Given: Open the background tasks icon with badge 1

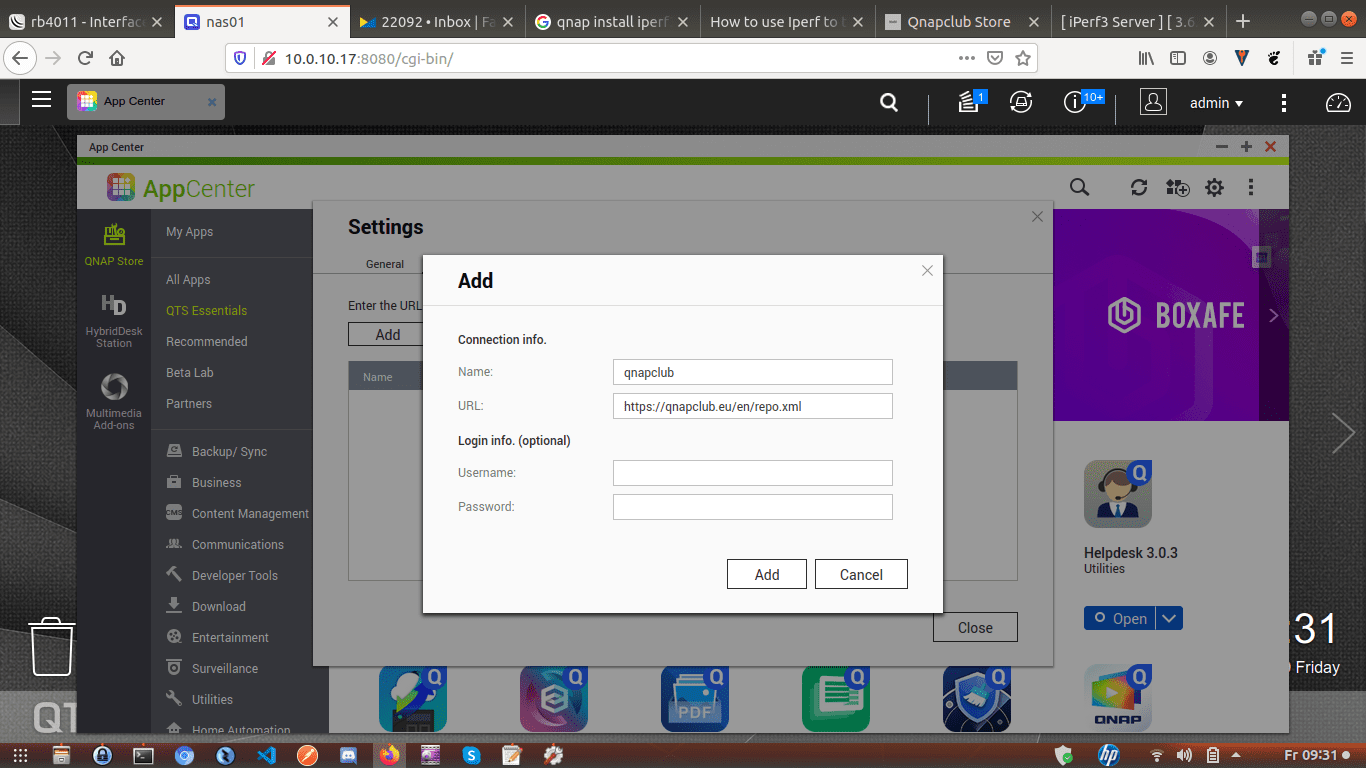Looking at the screenshot, I should pyautogui.click(x=969, y=101).
